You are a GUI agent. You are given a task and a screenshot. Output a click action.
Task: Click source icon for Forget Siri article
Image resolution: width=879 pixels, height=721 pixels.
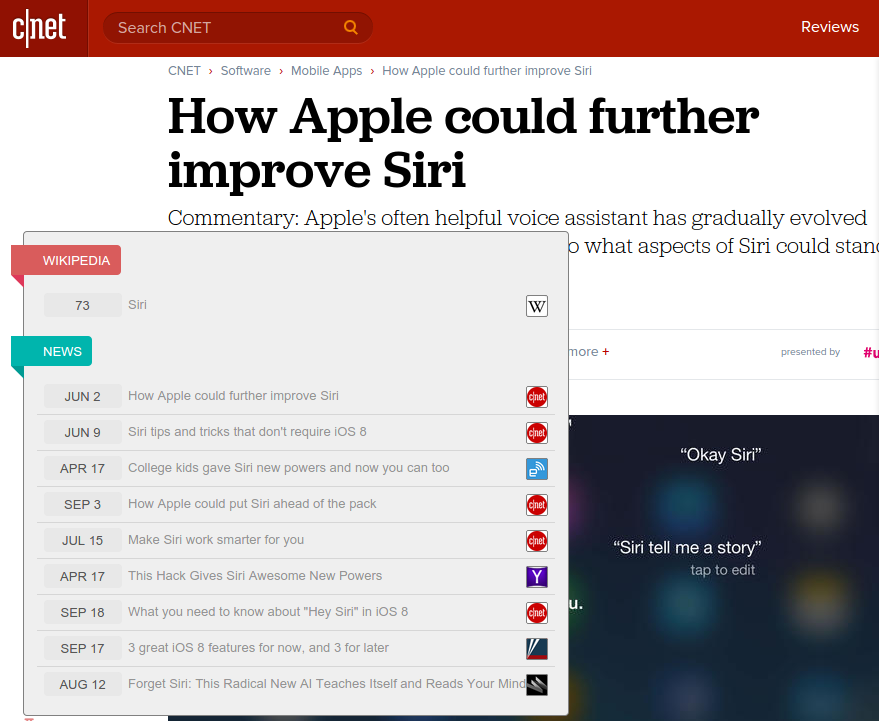pos(537,685)
